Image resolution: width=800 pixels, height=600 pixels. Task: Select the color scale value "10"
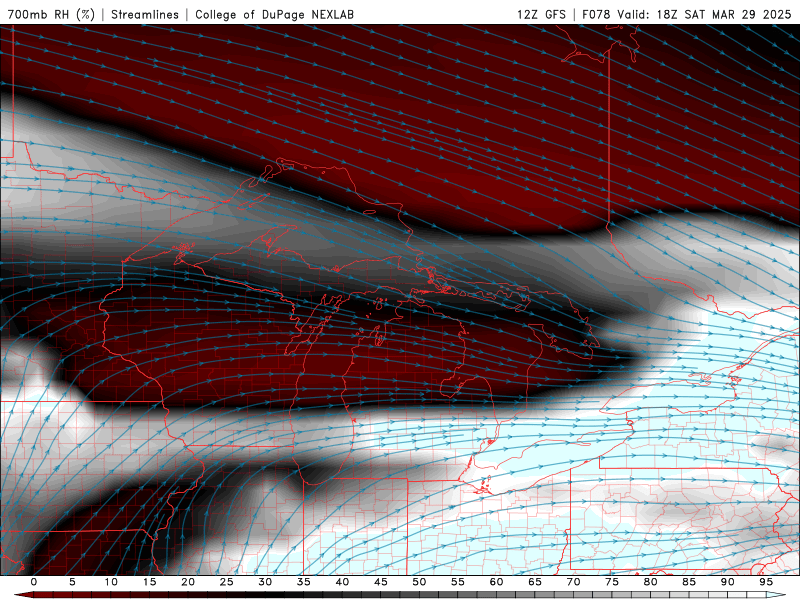pyautogui.click(x=111, y=582)
